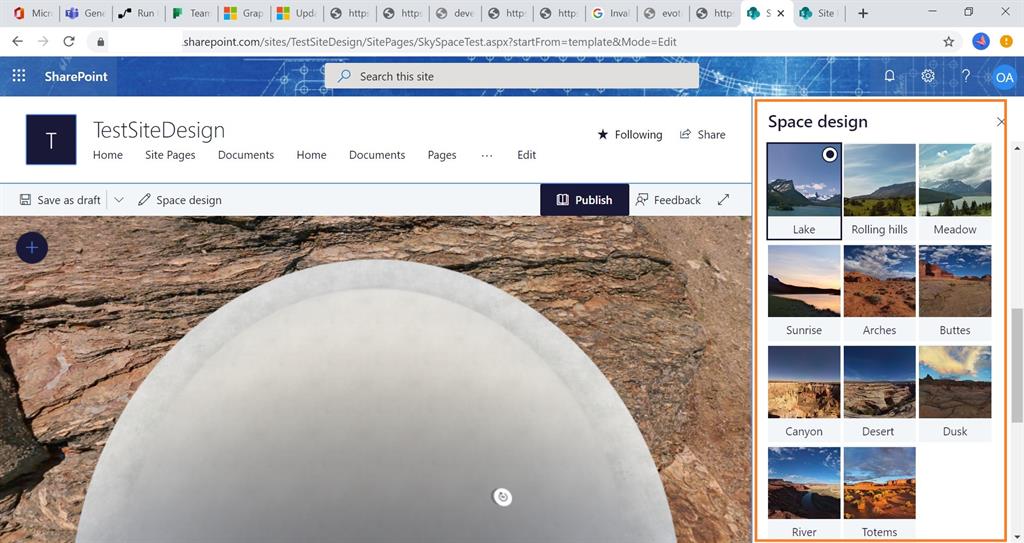Choose the River environment thumbnail
Screen dimensions: 1024x543
804,493
